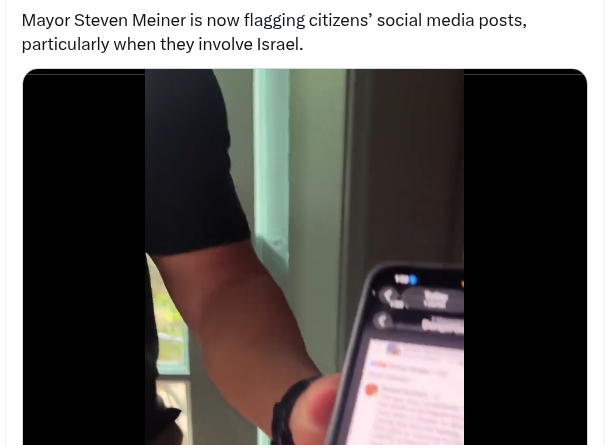This screenshot has width=608, height=445.
Task: Click the lower back arrow on the phone screen
Action: [381, 321]
